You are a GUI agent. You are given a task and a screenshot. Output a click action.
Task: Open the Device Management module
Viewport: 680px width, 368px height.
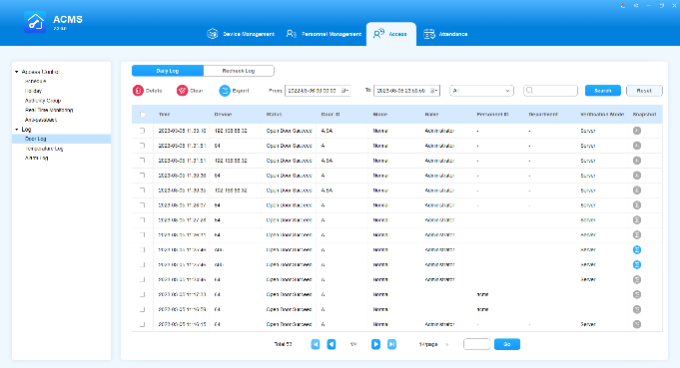(241, 34)
